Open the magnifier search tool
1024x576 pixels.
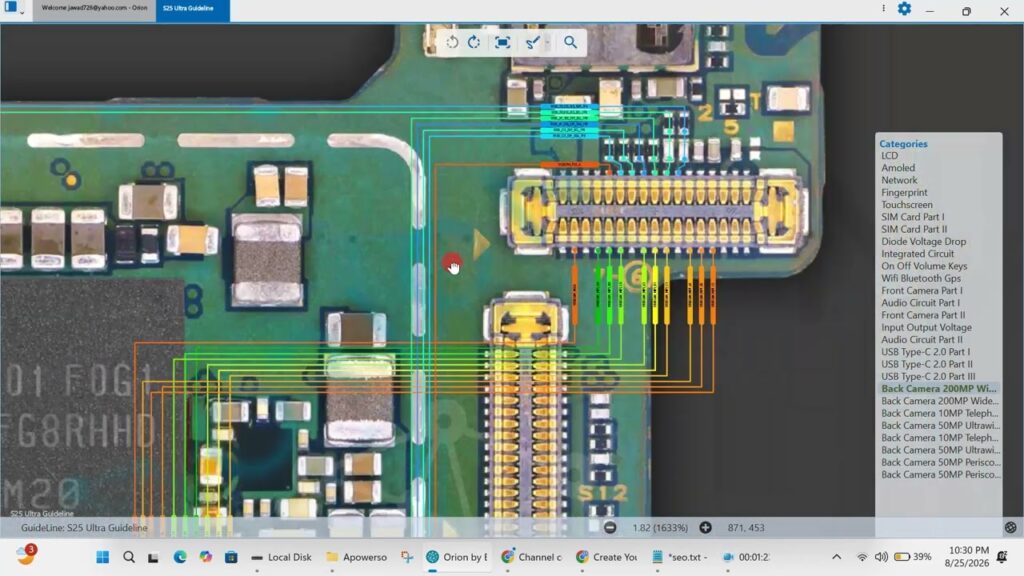pyautogui.click(x=570, y=42)
